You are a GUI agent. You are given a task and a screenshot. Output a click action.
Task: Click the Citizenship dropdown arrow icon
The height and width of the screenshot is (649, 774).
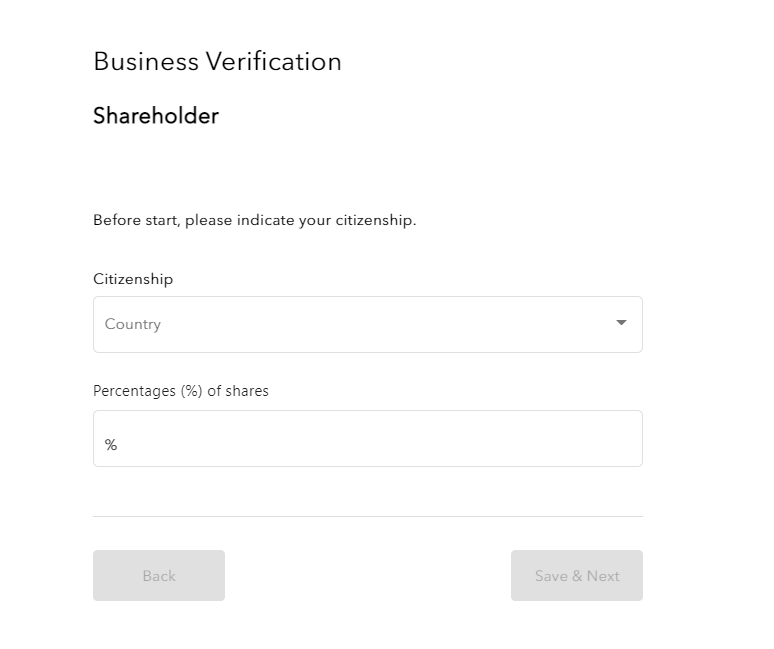click(x=621, y=323)
